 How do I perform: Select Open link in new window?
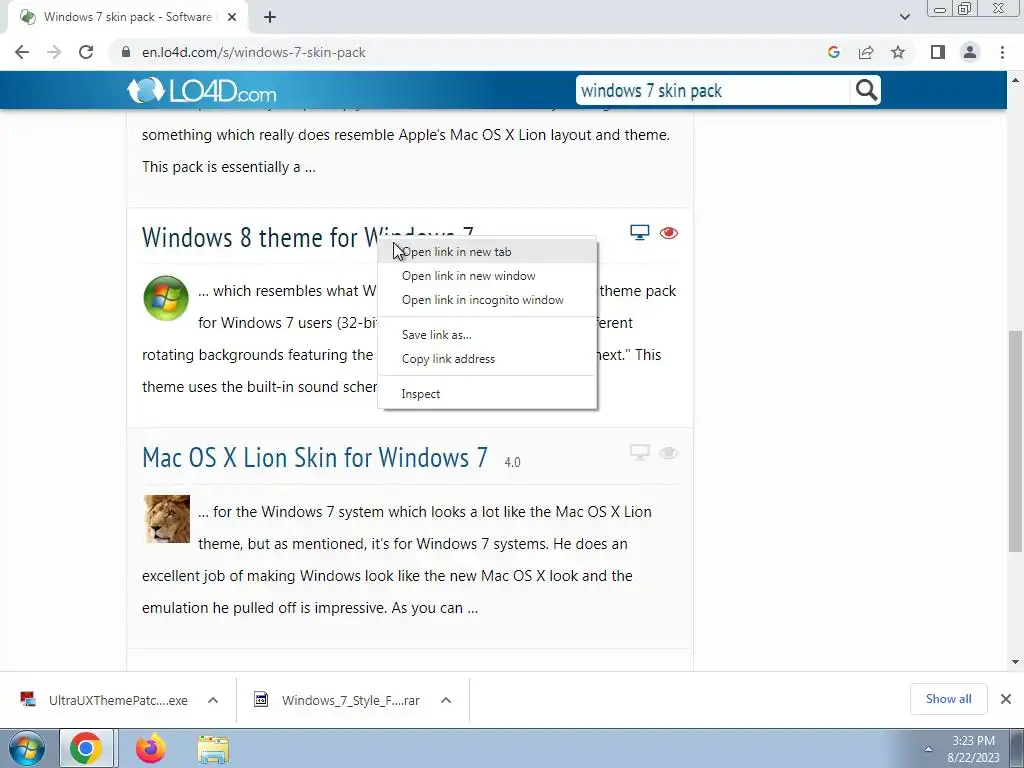point(487,276)
